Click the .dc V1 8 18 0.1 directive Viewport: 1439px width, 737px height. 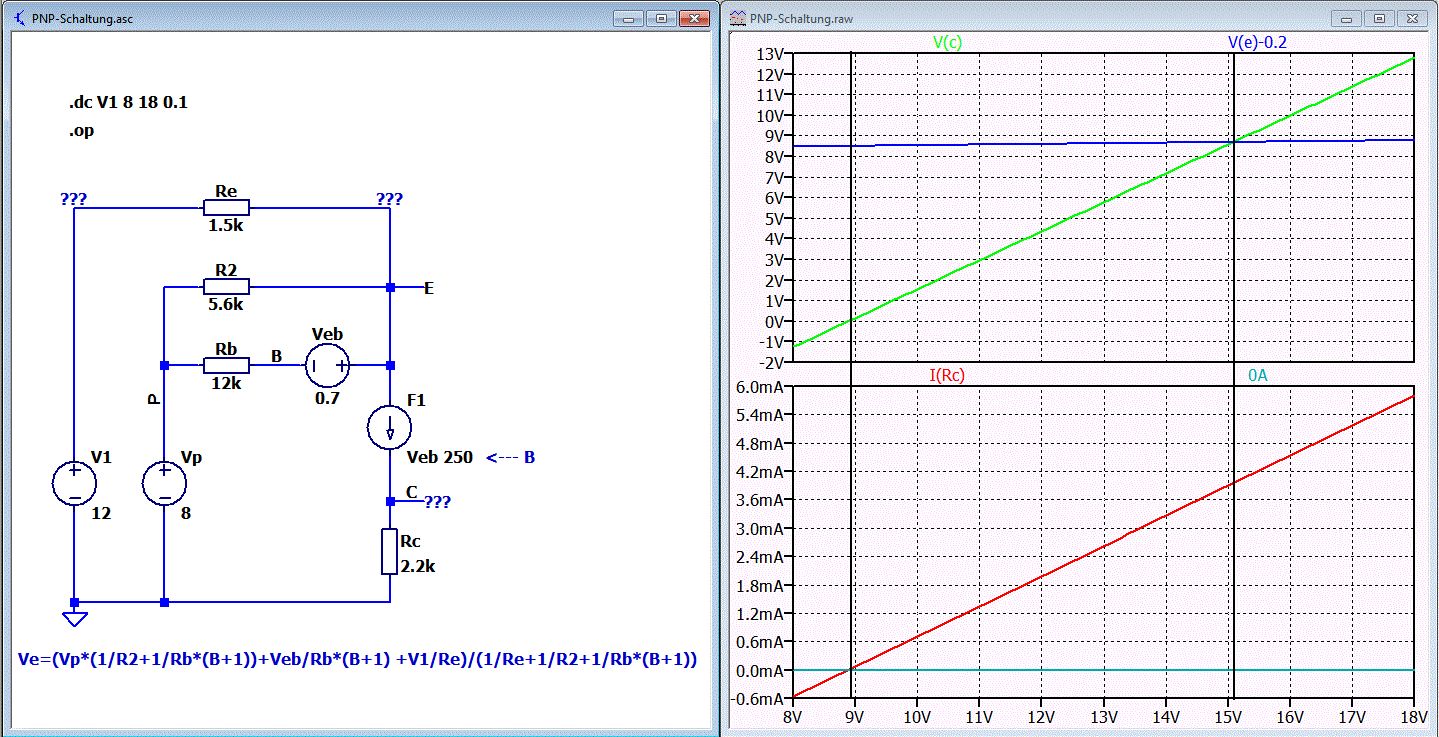(128, 103)
